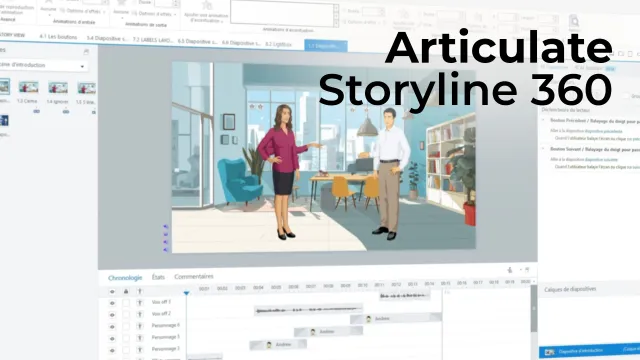640x360 pixels.
Task: Collapse the Bouton Précédent trigger group
Action: point(543,120)
